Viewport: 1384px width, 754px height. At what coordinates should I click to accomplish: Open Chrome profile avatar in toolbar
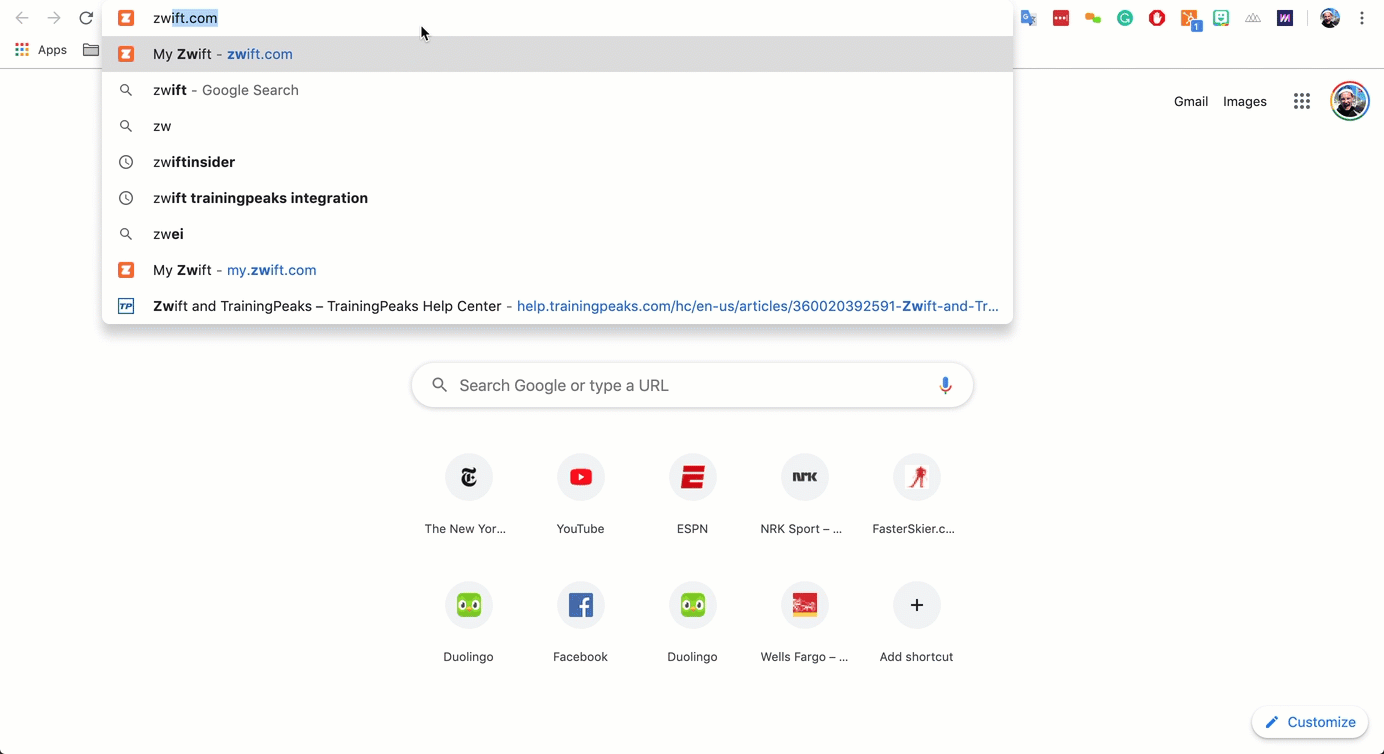point(1329,18)
